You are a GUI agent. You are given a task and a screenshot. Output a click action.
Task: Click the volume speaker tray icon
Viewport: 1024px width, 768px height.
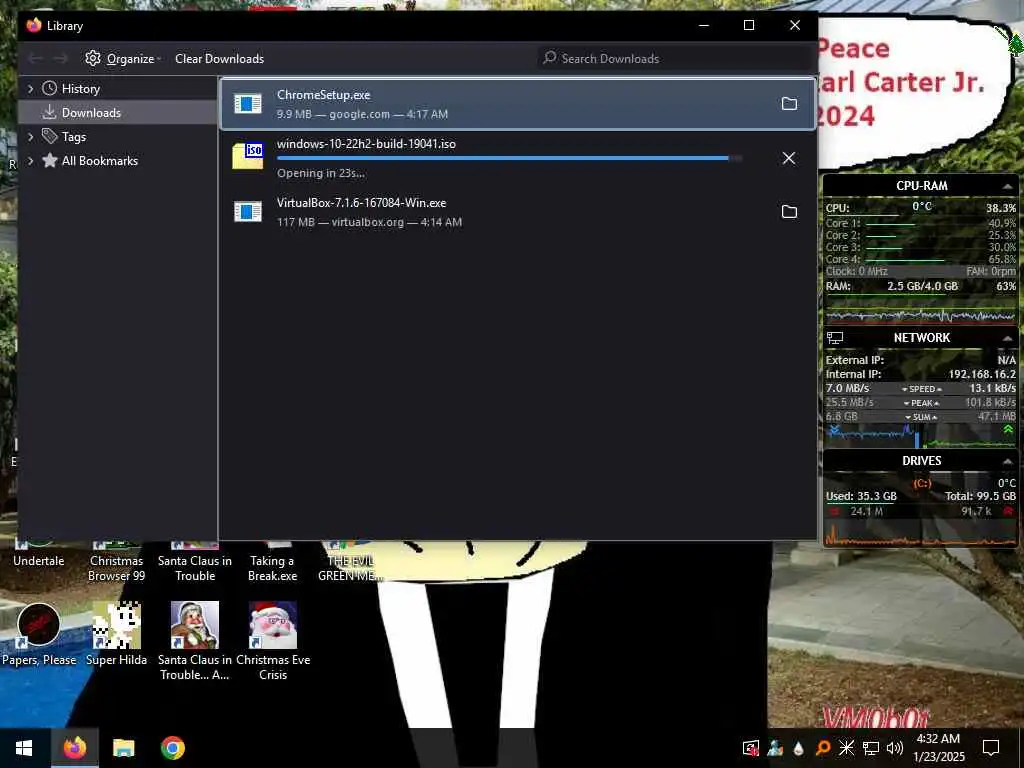[x=895, y=748]
